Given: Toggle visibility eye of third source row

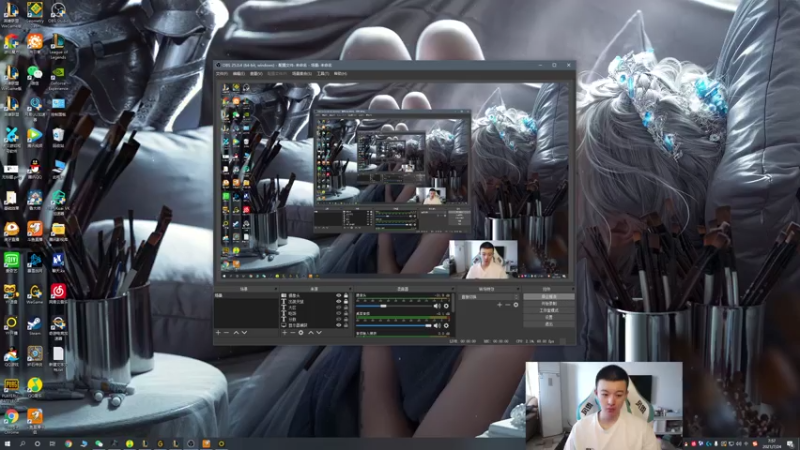Looking at the screenshot, I should point(338,308).
